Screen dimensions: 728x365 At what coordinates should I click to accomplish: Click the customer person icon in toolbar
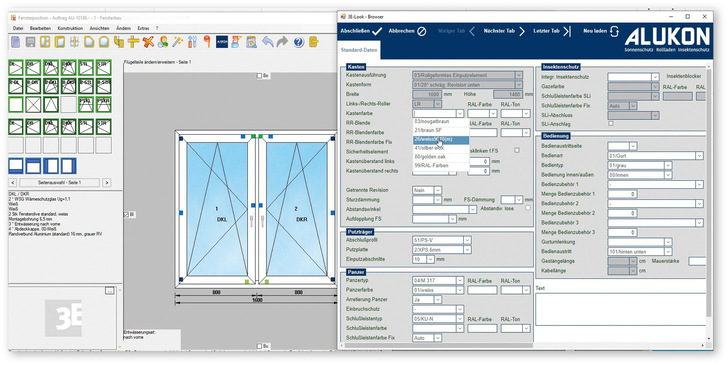[162, 42]
